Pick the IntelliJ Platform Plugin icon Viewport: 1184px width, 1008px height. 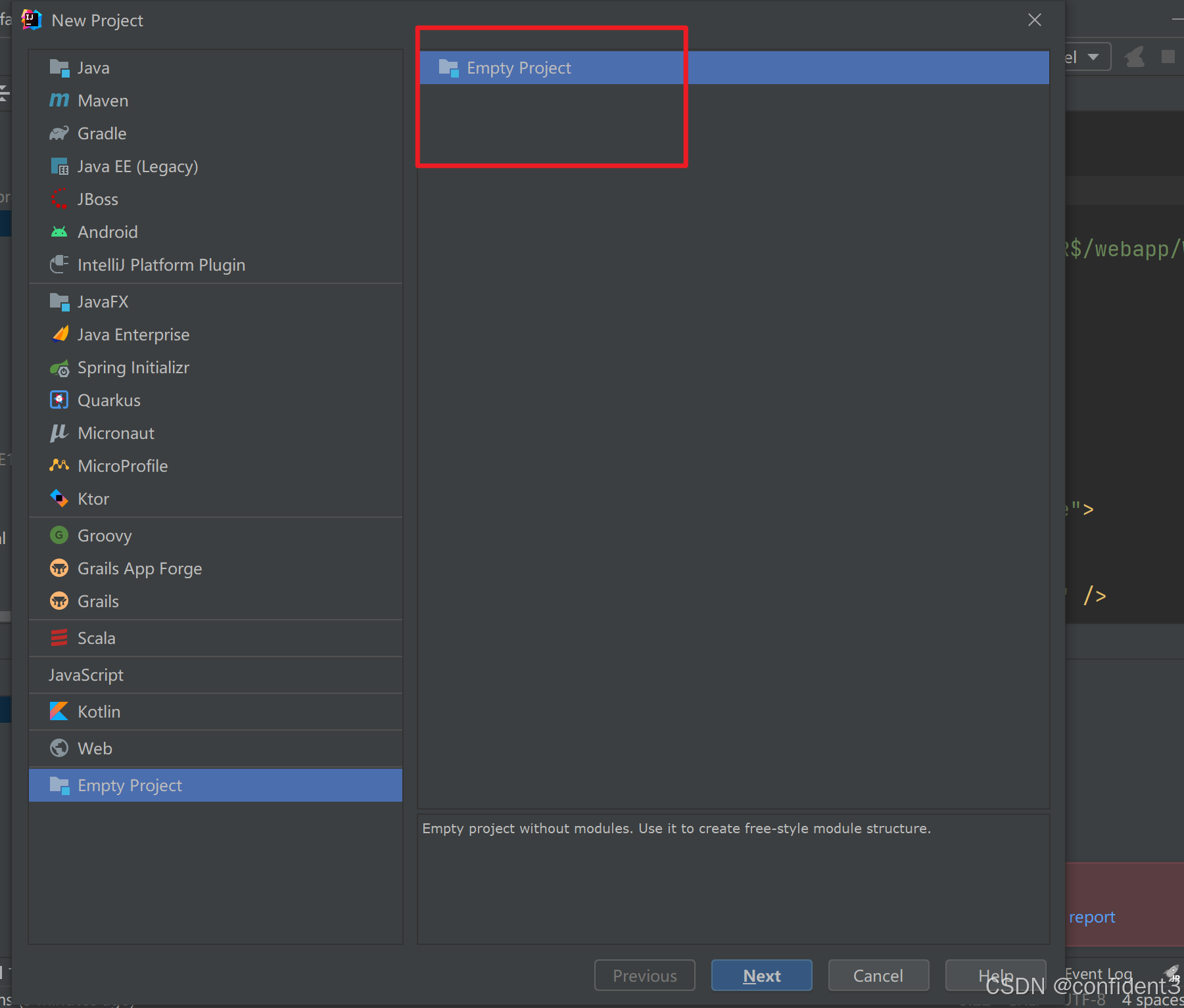click(x=59, y=265)
